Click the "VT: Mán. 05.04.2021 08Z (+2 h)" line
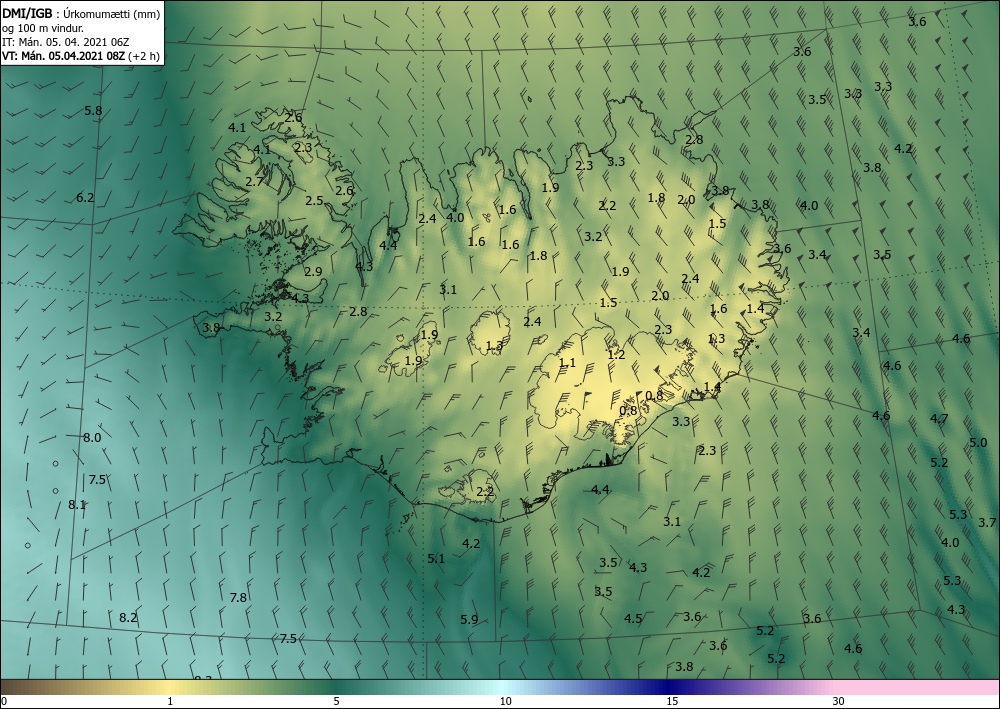This screenshot has height=709, width=1000. pyautogui.click(x=81, y=56)
